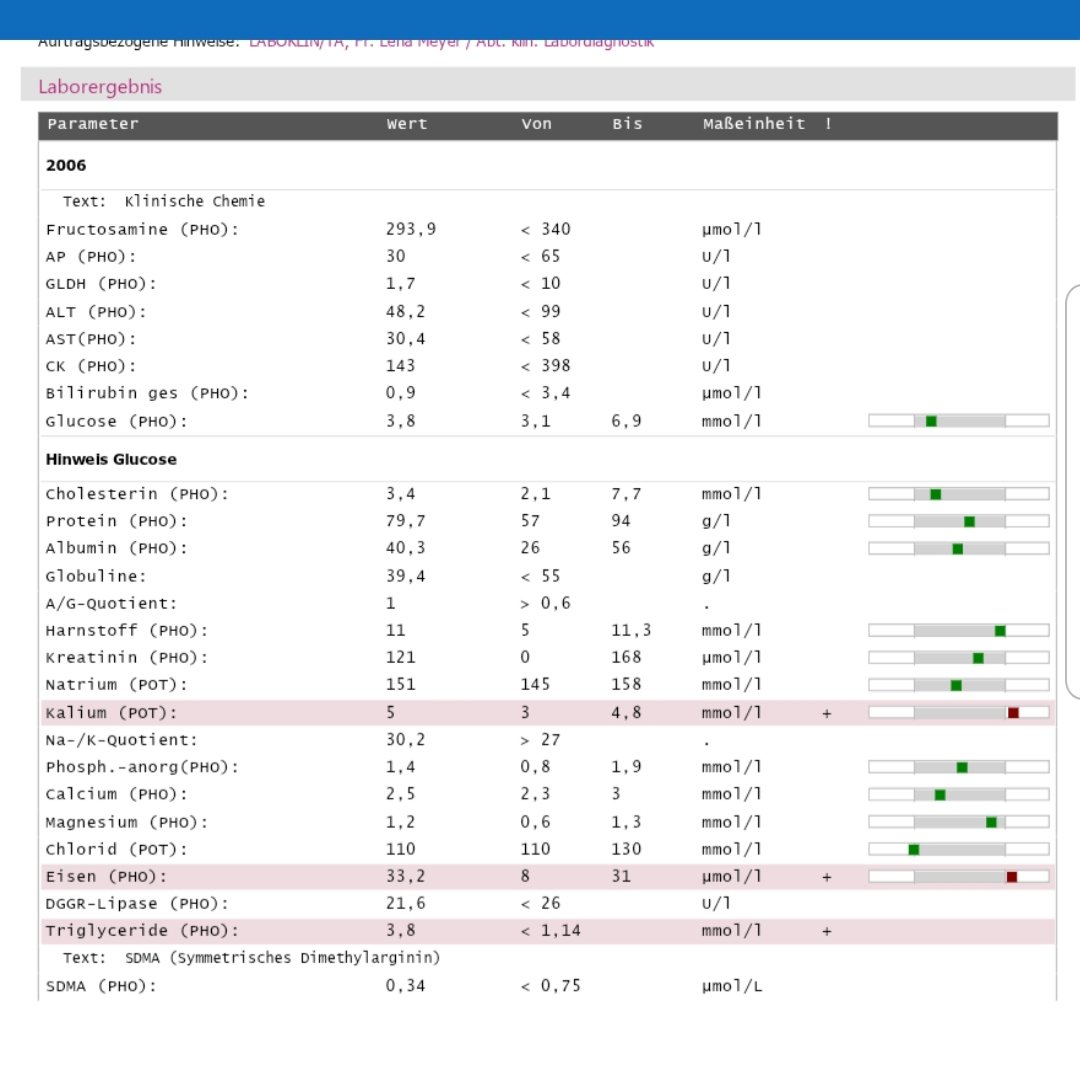This screenshot has height=1080, width=1080.
Task: Click the Na-/K-Quotient parameter name
Action: [121, 740]
